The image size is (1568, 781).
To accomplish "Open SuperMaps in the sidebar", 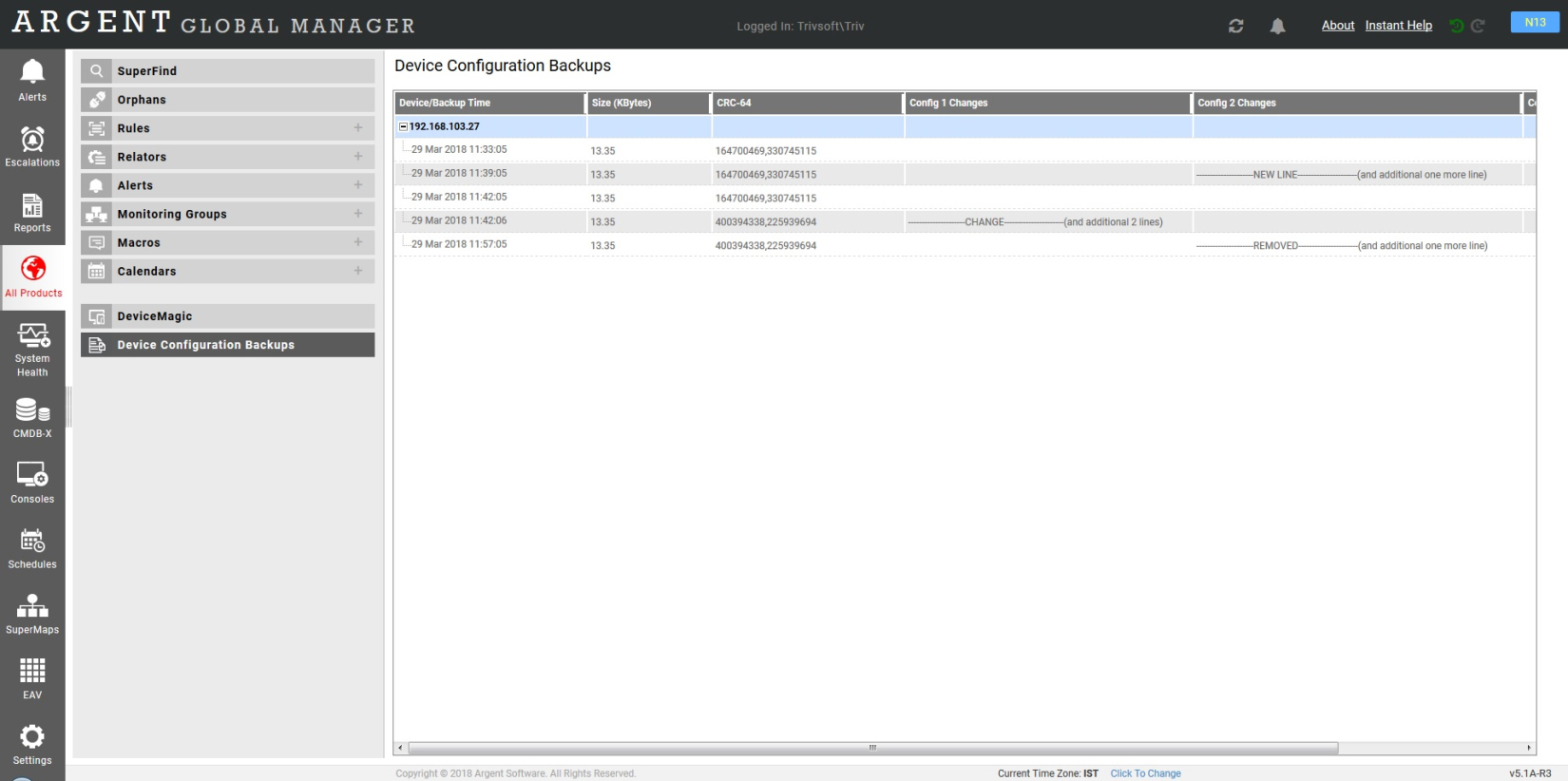I will (32, 613).
